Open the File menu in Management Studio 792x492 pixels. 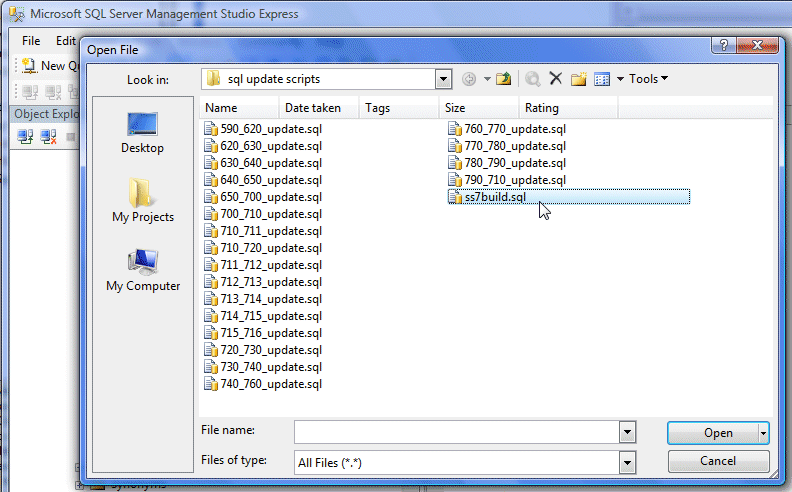click(31, 41)
